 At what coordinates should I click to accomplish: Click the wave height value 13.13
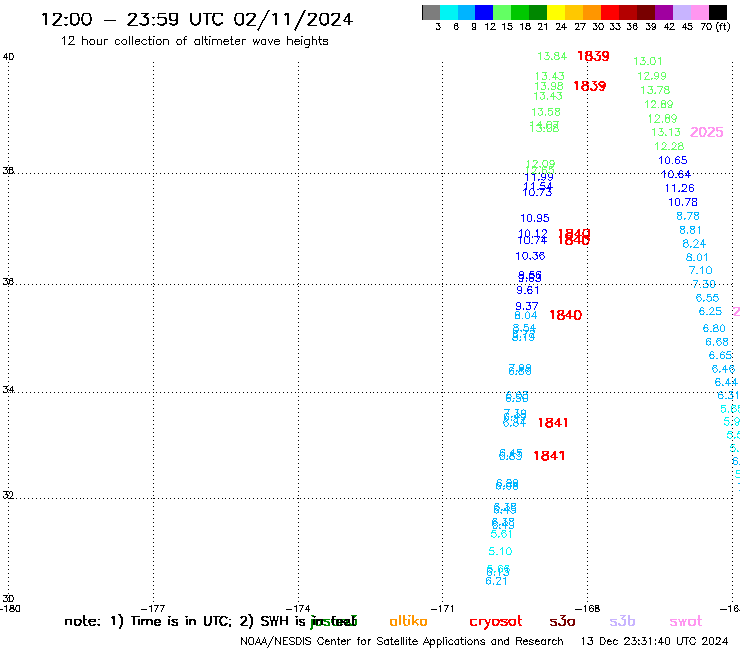pos(666,132)
